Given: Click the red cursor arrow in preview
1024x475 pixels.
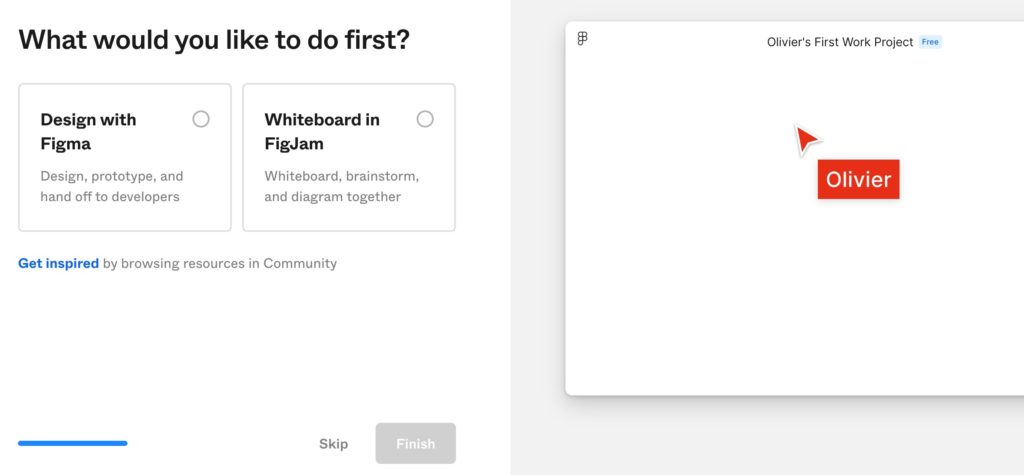Looking at the screenshot, I should (805, 139).
